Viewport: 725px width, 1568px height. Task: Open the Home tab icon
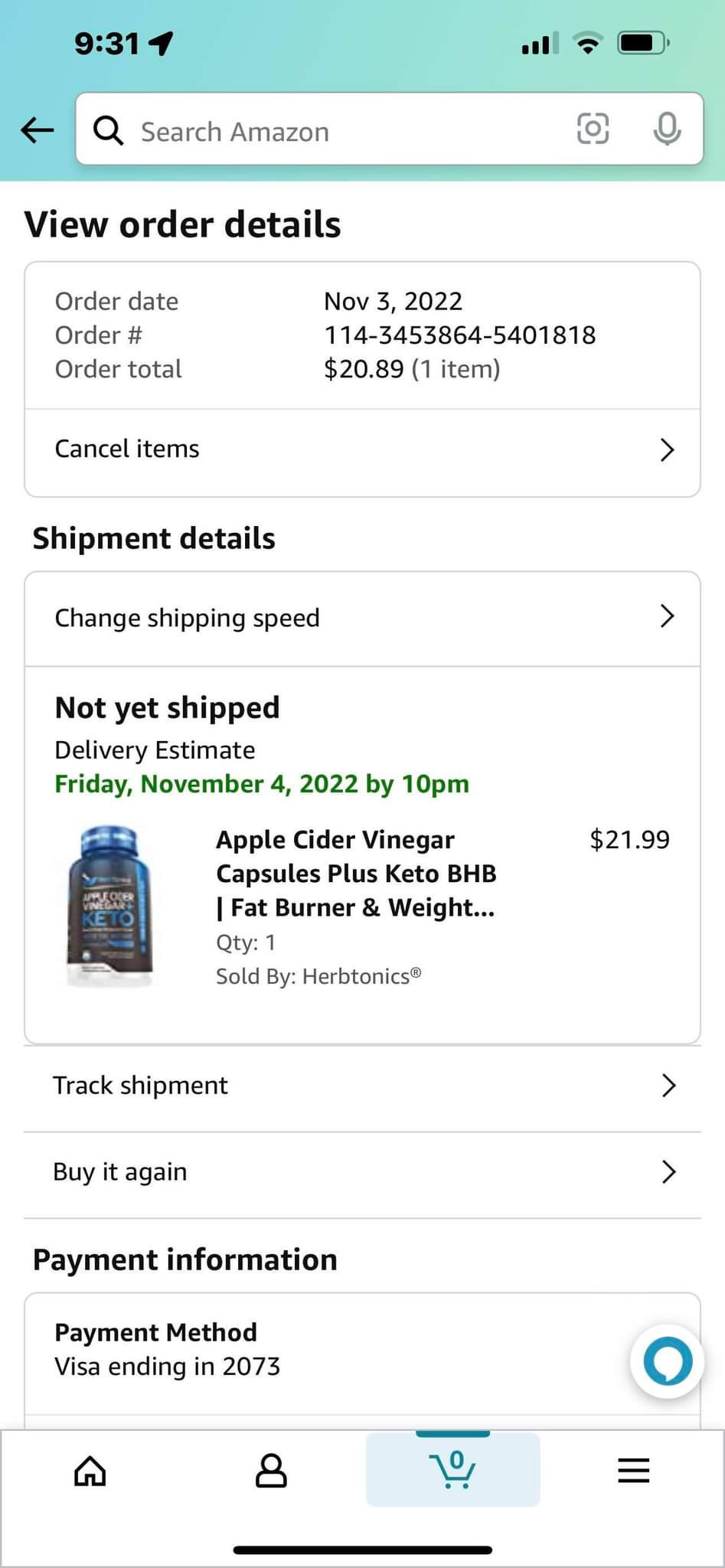(x=90, y=1470)
